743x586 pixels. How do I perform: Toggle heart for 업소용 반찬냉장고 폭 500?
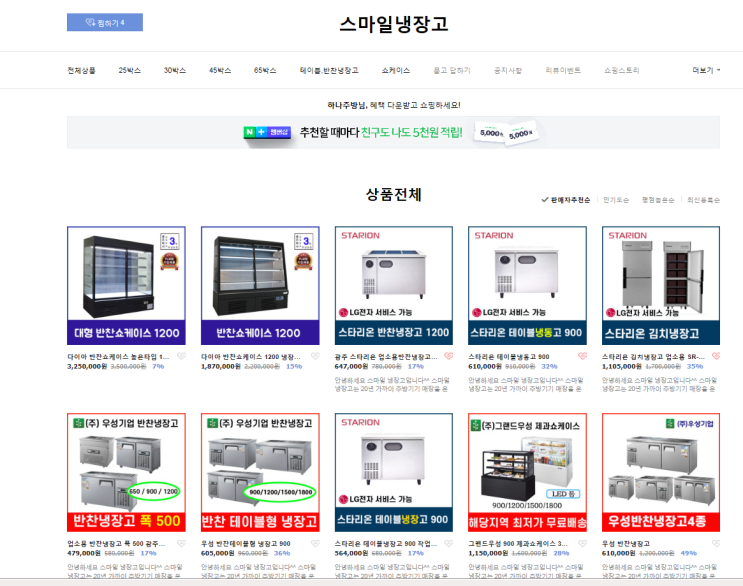[181, 543]
